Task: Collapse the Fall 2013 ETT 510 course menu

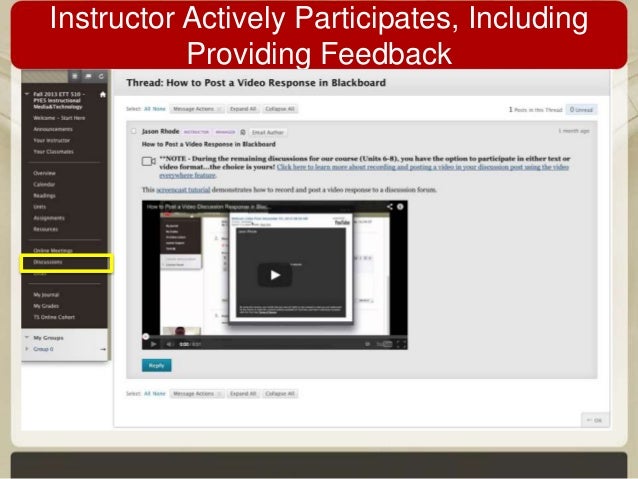Action: tap(27, 94)
